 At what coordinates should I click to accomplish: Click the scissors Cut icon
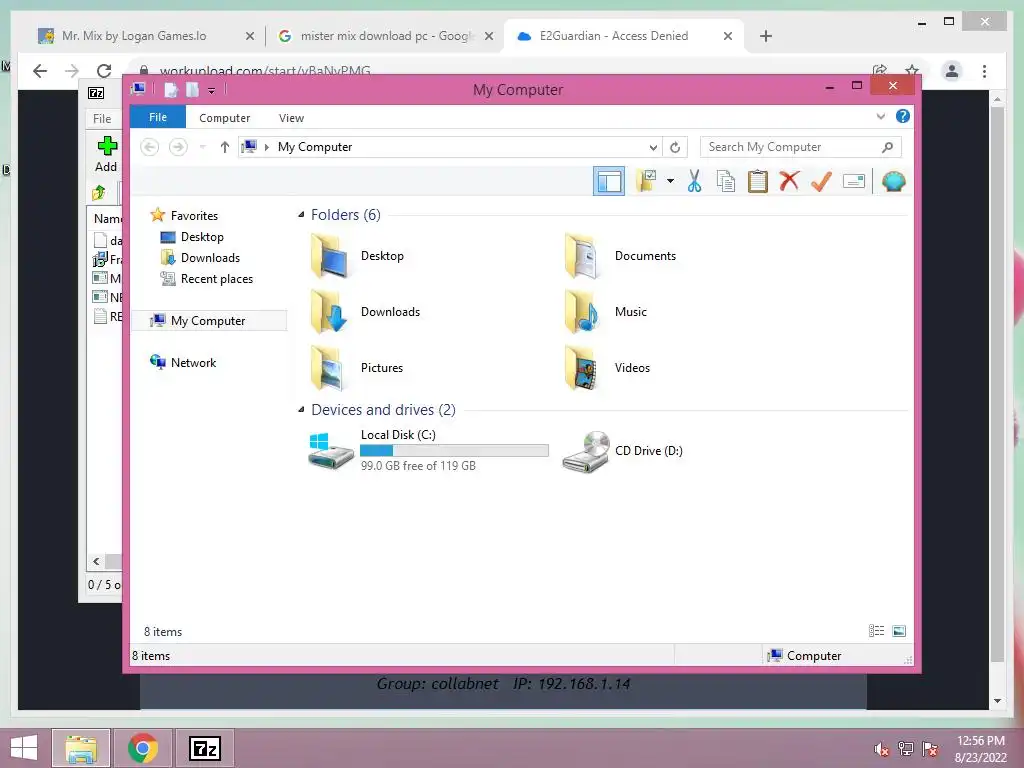pyautogui.click(x=694, y=181)
